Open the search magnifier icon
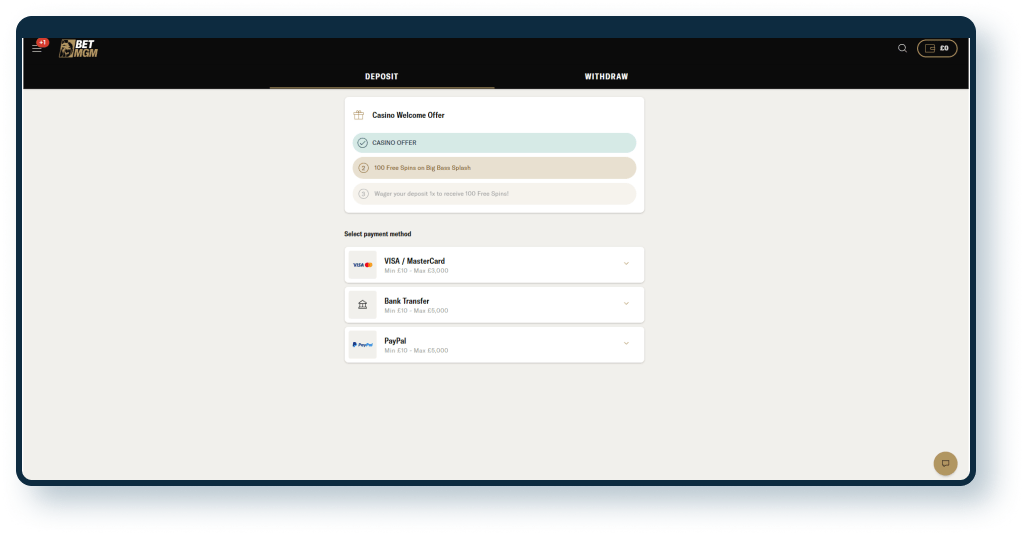 tap(902, 48)
